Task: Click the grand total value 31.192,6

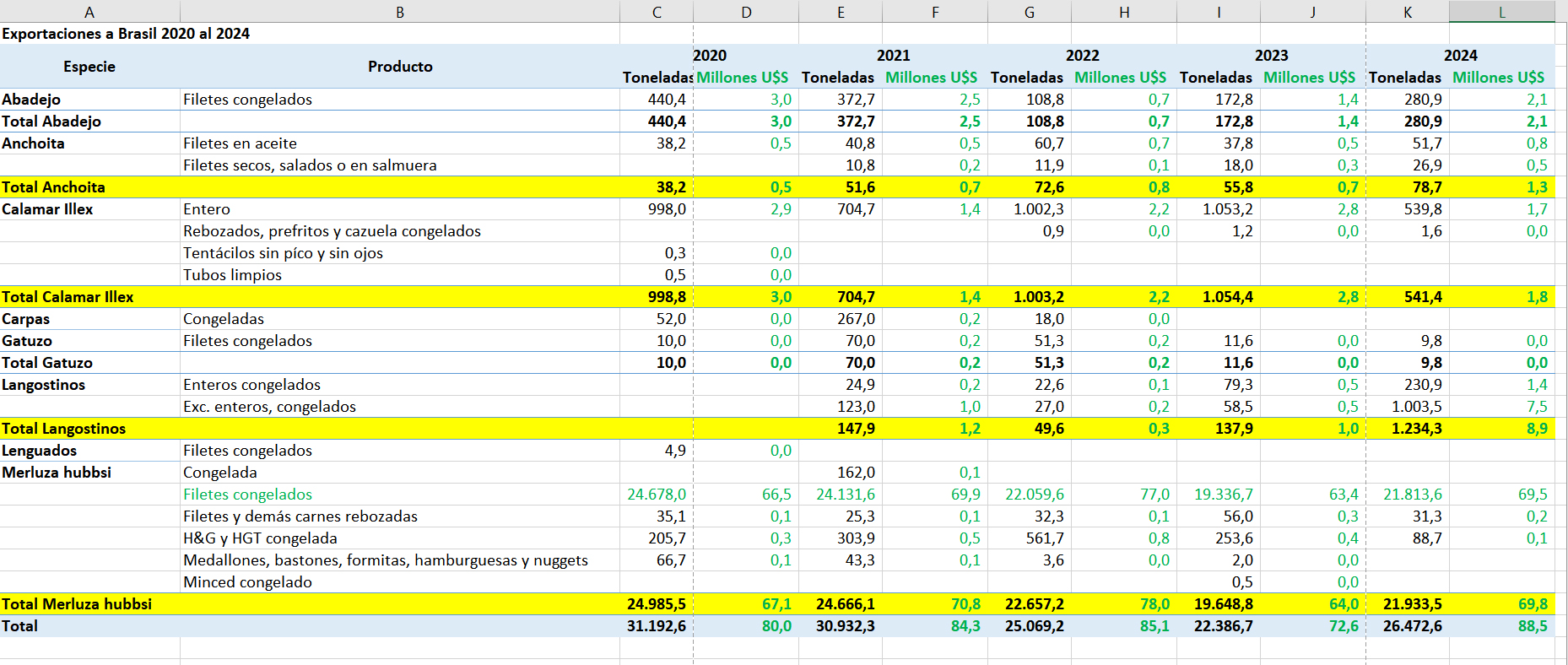Action: 656,626
